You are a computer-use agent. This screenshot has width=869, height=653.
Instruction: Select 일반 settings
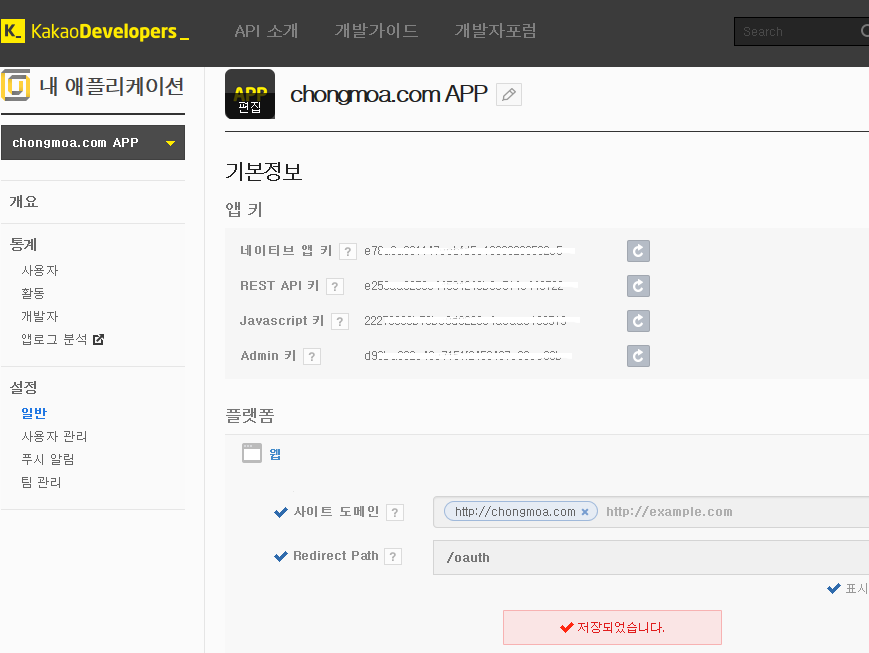34,414
